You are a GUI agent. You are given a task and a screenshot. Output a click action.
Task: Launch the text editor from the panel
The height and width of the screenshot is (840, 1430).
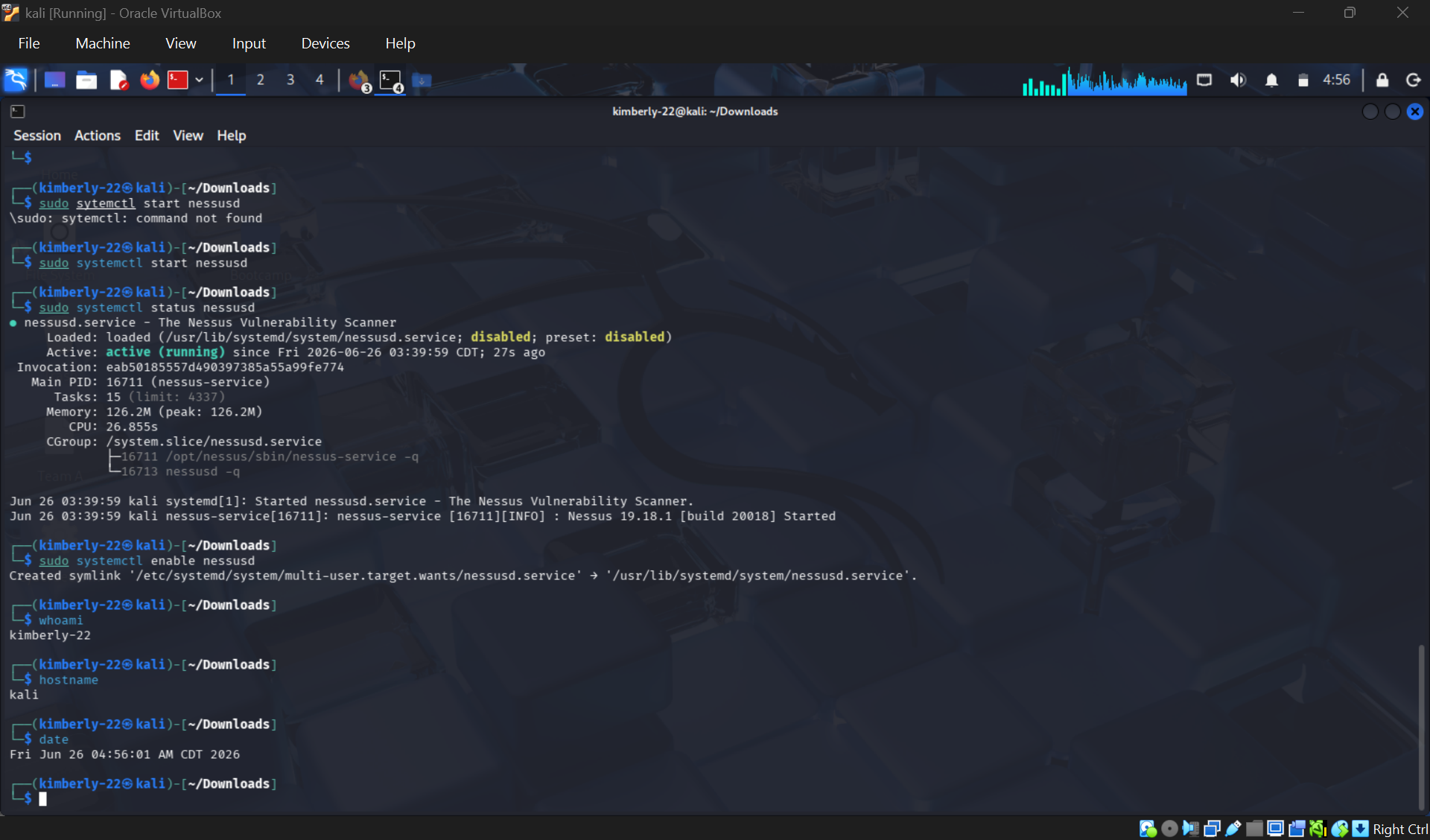(118, 80)
